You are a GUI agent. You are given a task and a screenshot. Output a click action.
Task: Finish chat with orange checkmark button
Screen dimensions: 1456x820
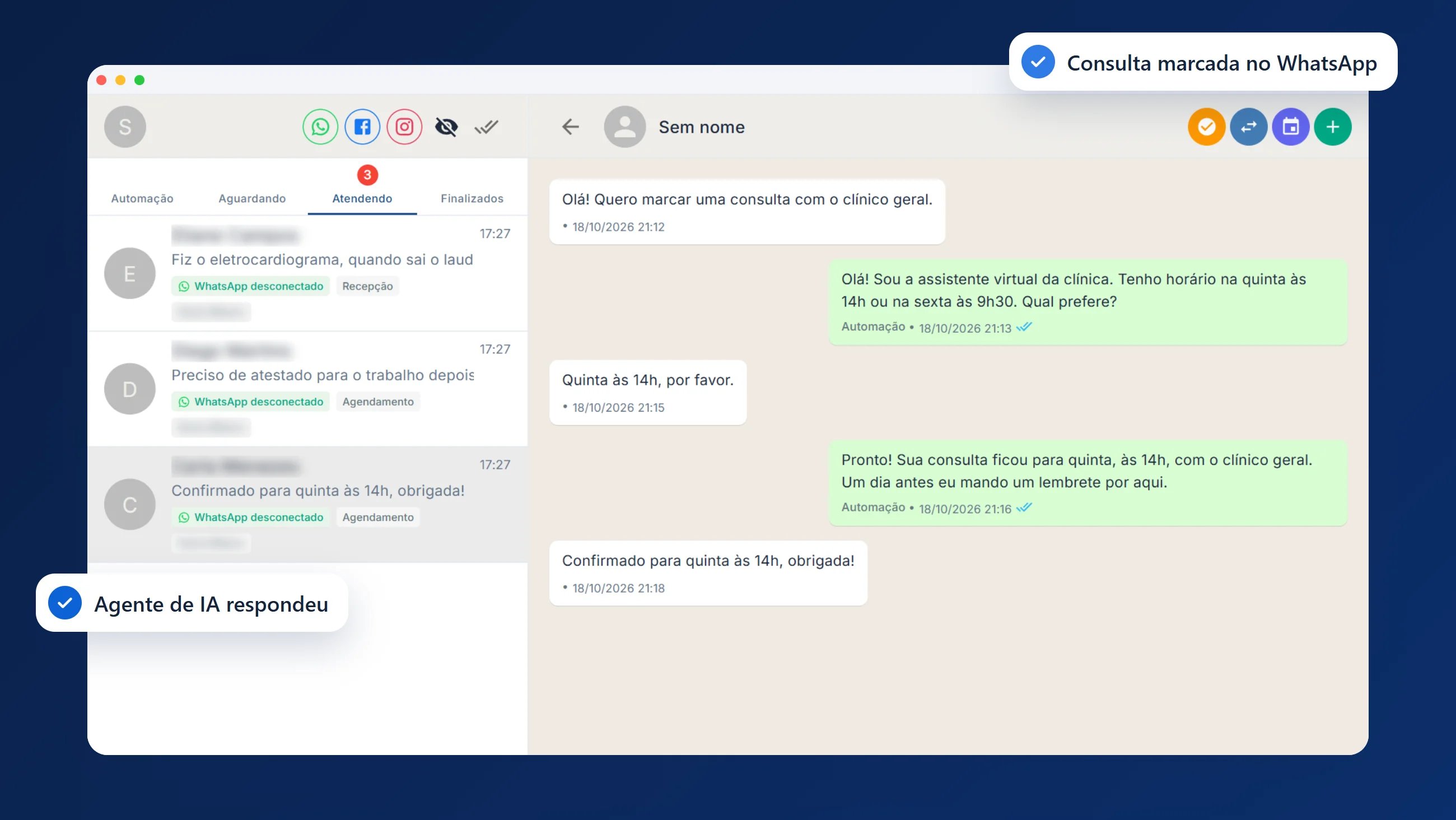(1206, 127)
